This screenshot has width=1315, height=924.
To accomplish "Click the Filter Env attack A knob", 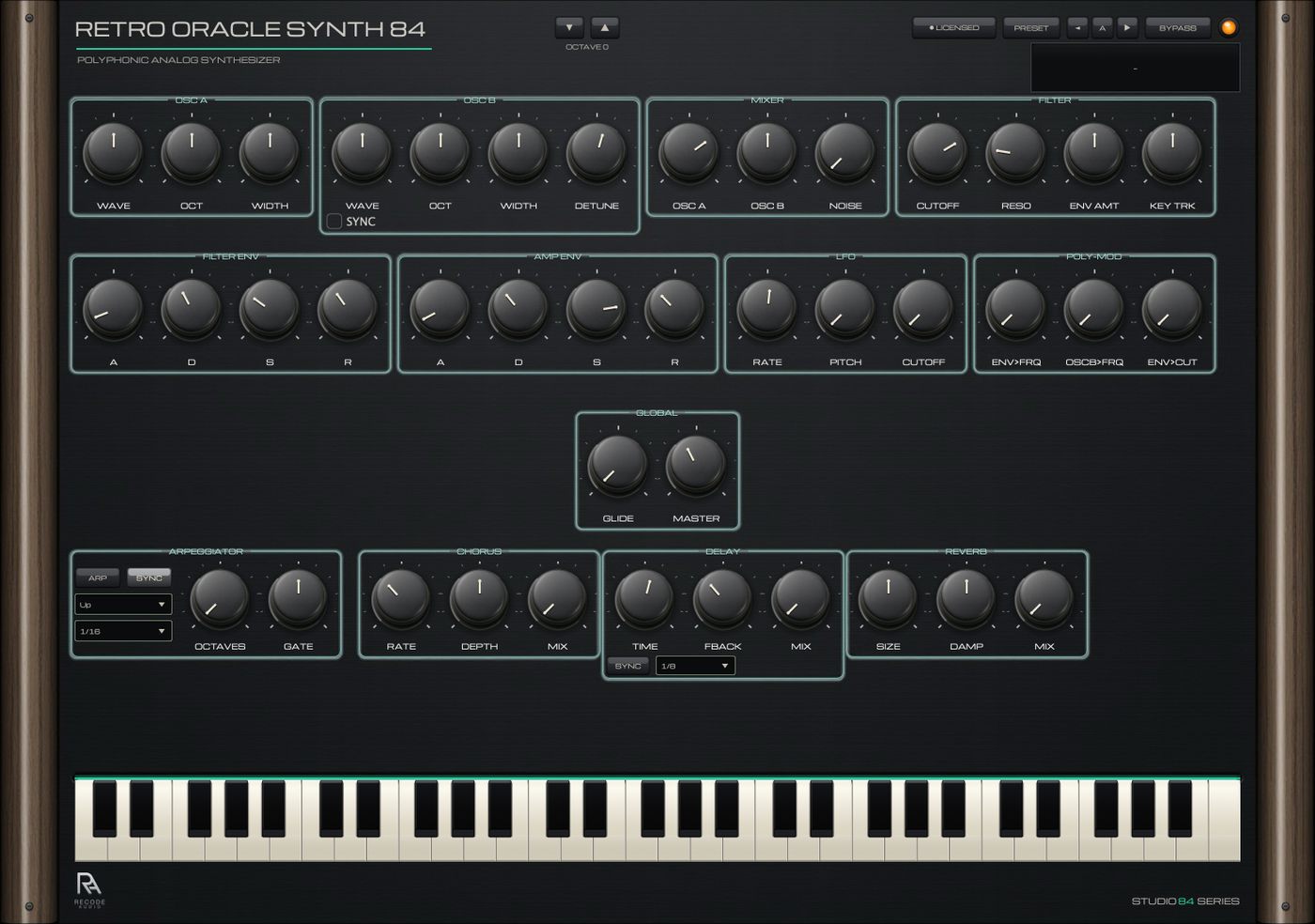I will click(x=114, y=308).
